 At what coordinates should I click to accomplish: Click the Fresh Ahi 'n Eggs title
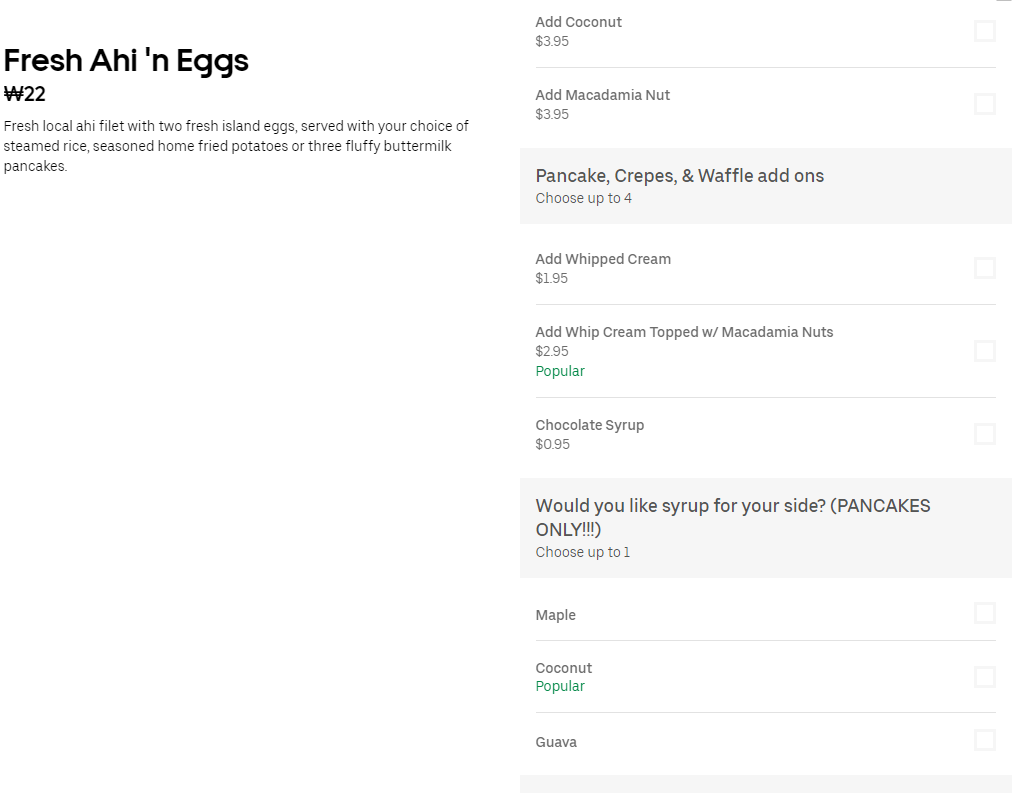pyautogui.click(x=126, y=61)
